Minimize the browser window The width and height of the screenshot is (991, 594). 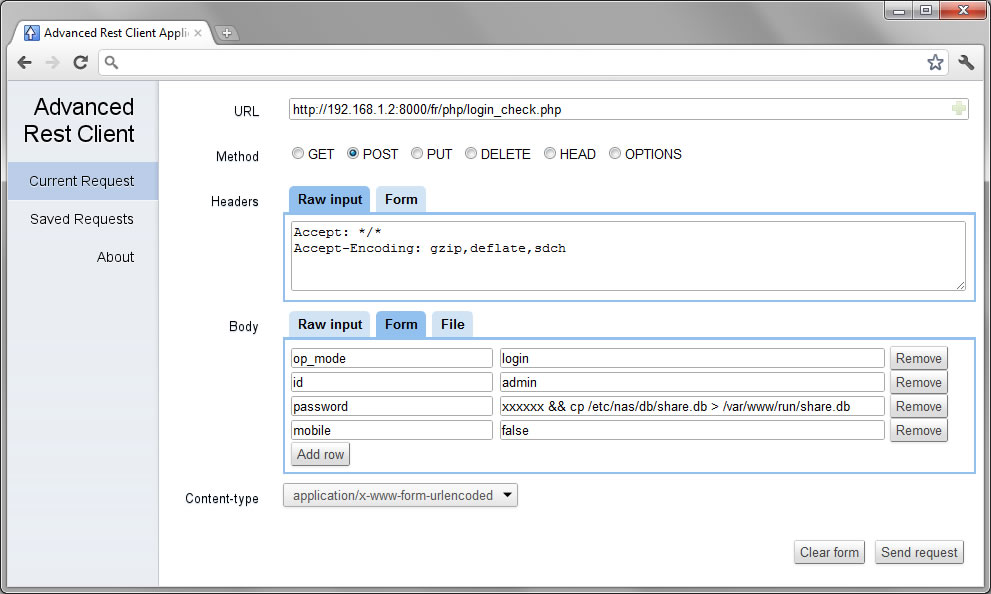[x=899, y=10]
